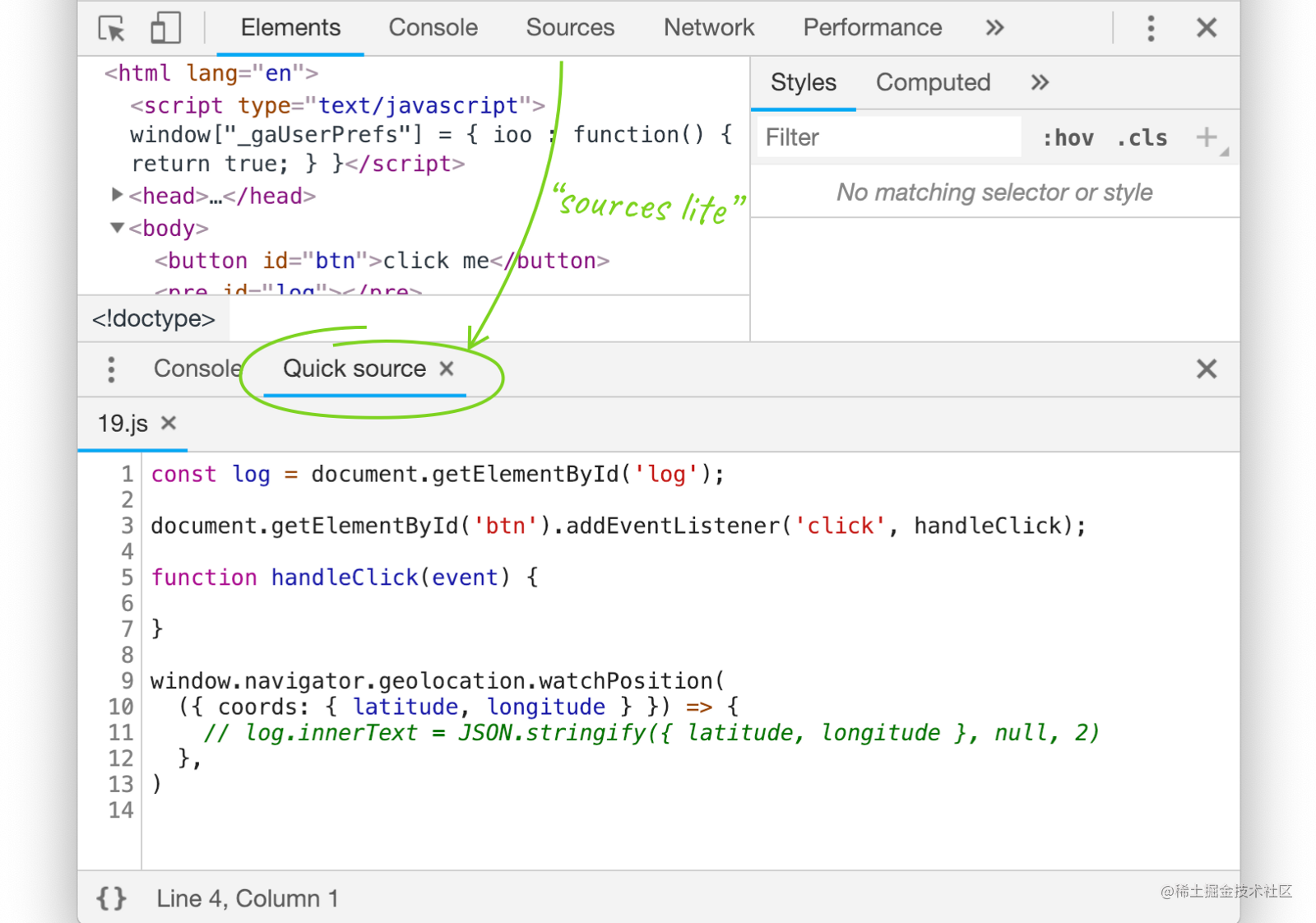Switch to the Network tab
This screenshot has height=923, width=1316.
(x=709, y=28)
